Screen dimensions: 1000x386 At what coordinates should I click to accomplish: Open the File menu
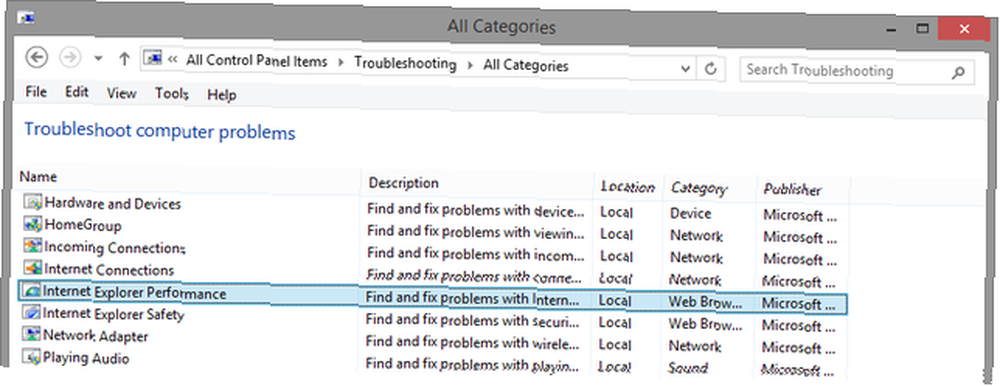[x=36, y=92]
